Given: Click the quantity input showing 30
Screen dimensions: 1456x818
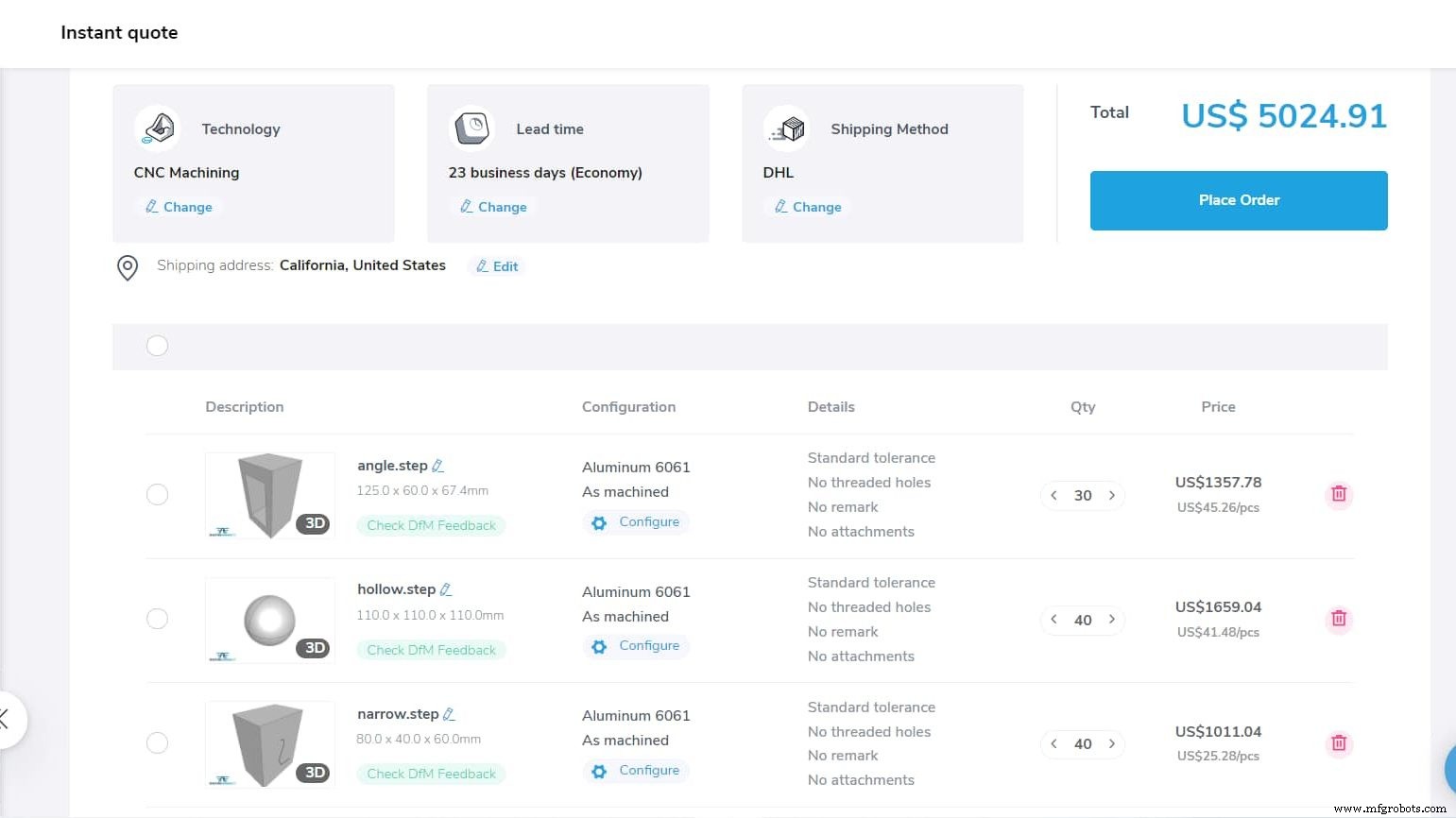Looking at the screenshot, I should point(1083,495).
